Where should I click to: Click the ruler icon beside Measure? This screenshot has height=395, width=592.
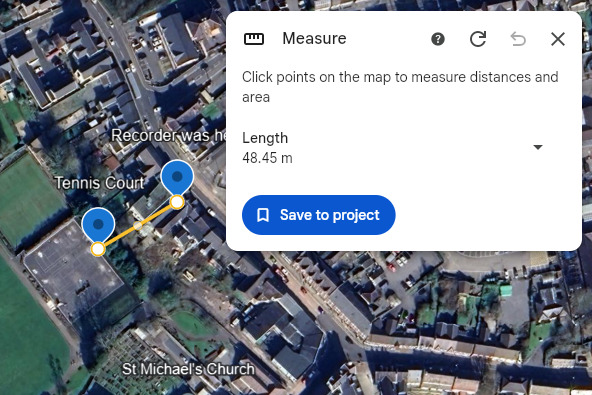254,39
